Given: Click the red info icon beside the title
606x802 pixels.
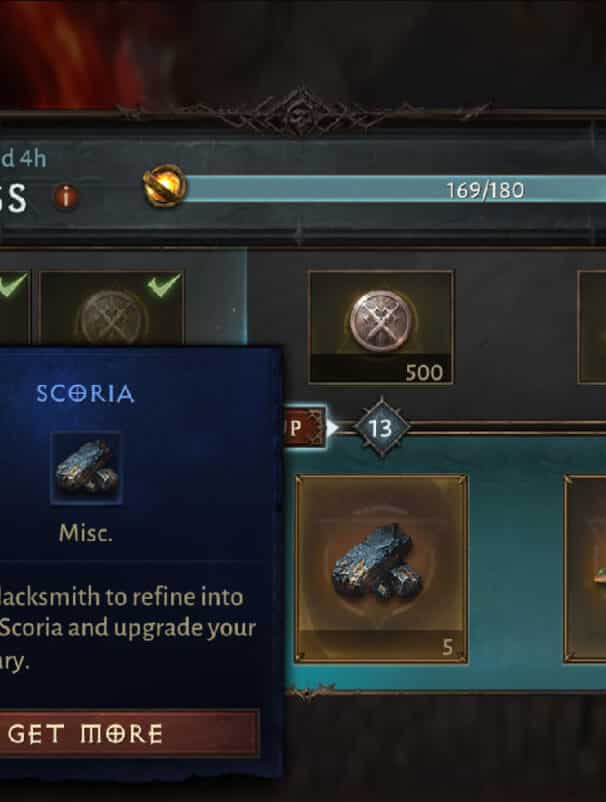Looking at the screenshot, I should 66,196.
